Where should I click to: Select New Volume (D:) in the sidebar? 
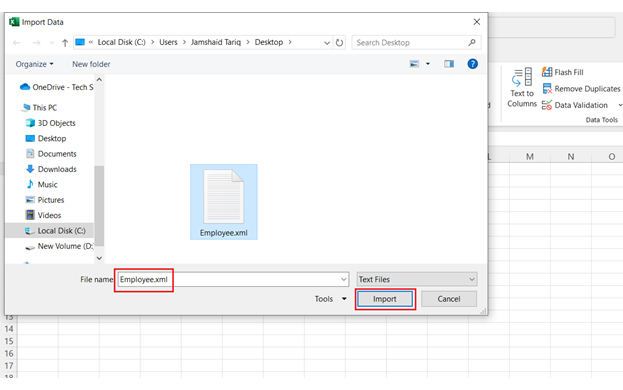59,246
